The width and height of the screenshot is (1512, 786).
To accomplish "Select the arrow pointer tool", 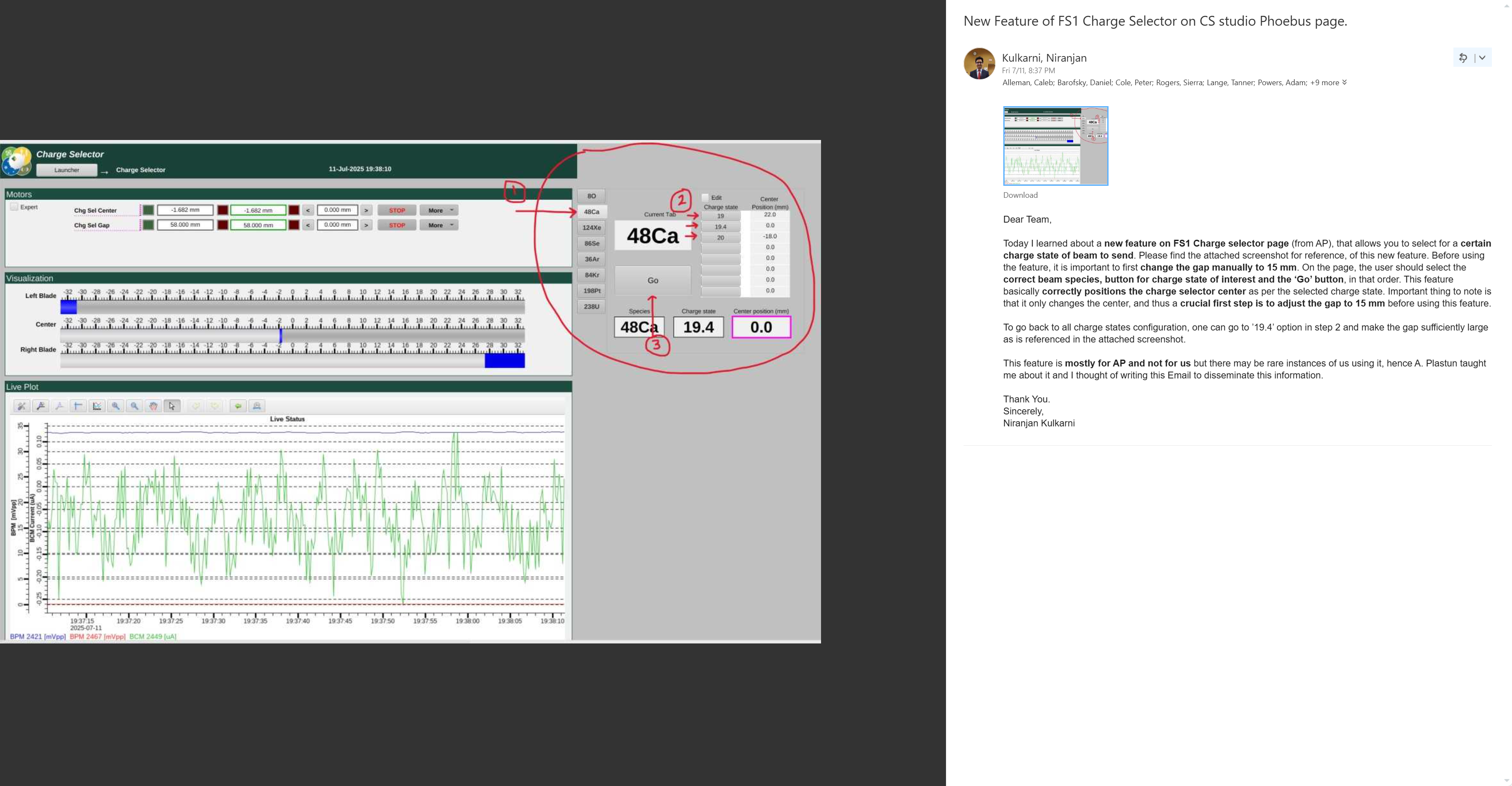I will pyautogui.click(x=172, y=406).
